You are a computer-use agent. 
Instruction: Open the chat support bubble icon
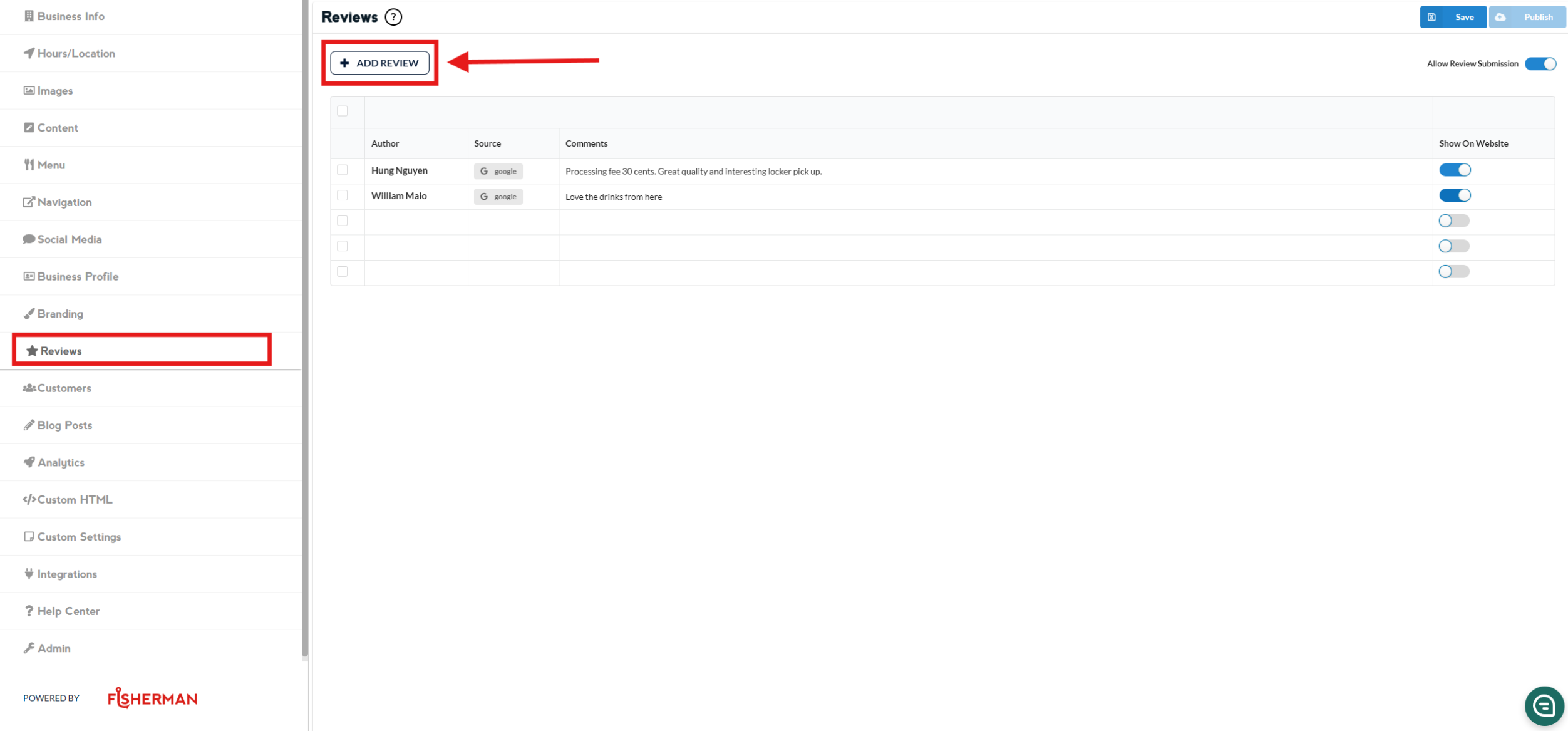1544,706
